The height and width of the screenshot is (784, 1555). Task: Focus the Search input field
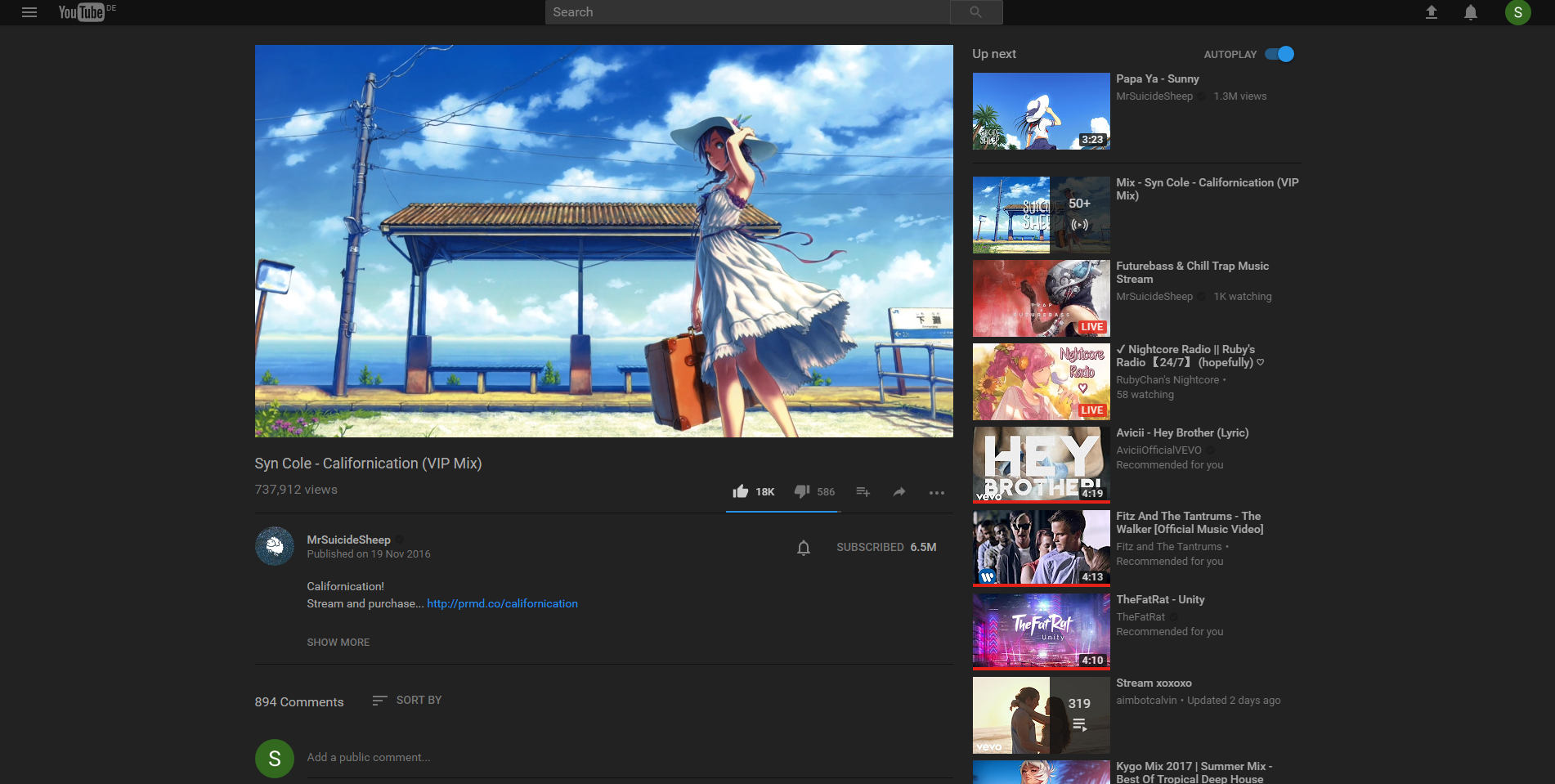pyautogui.click(x=748, y=12)
